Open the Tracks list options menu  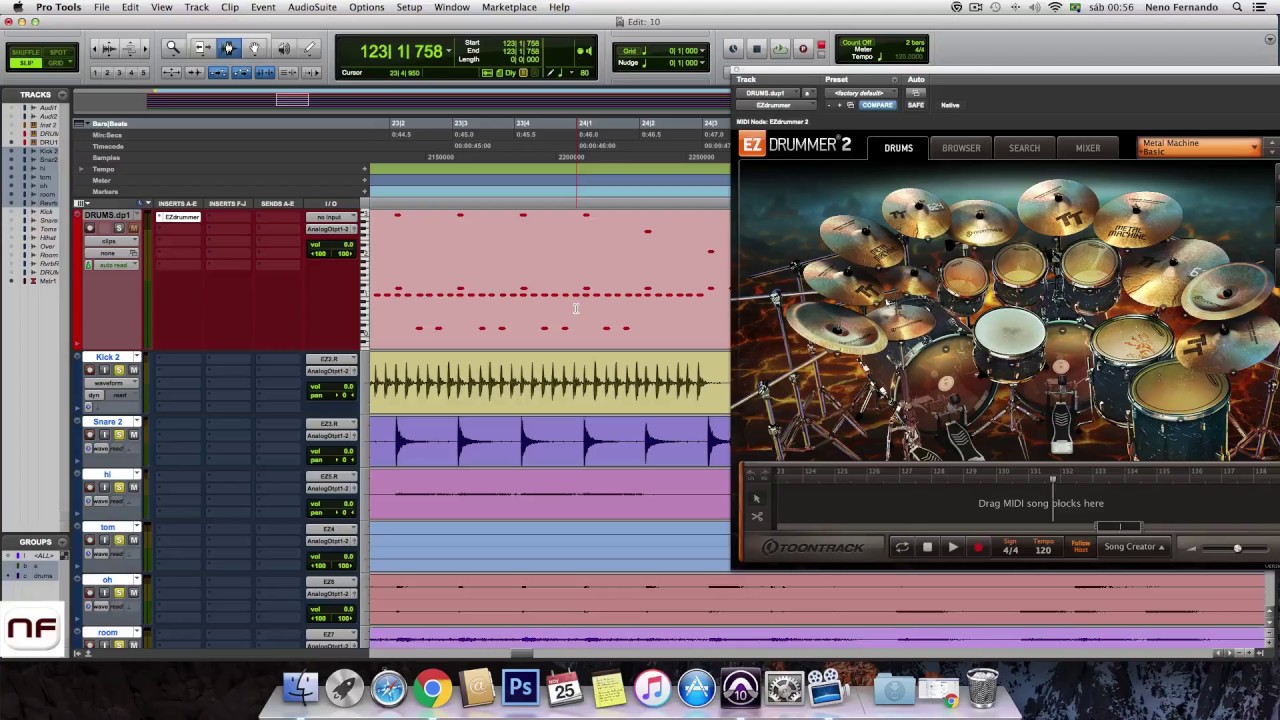[x=62, y=95]
